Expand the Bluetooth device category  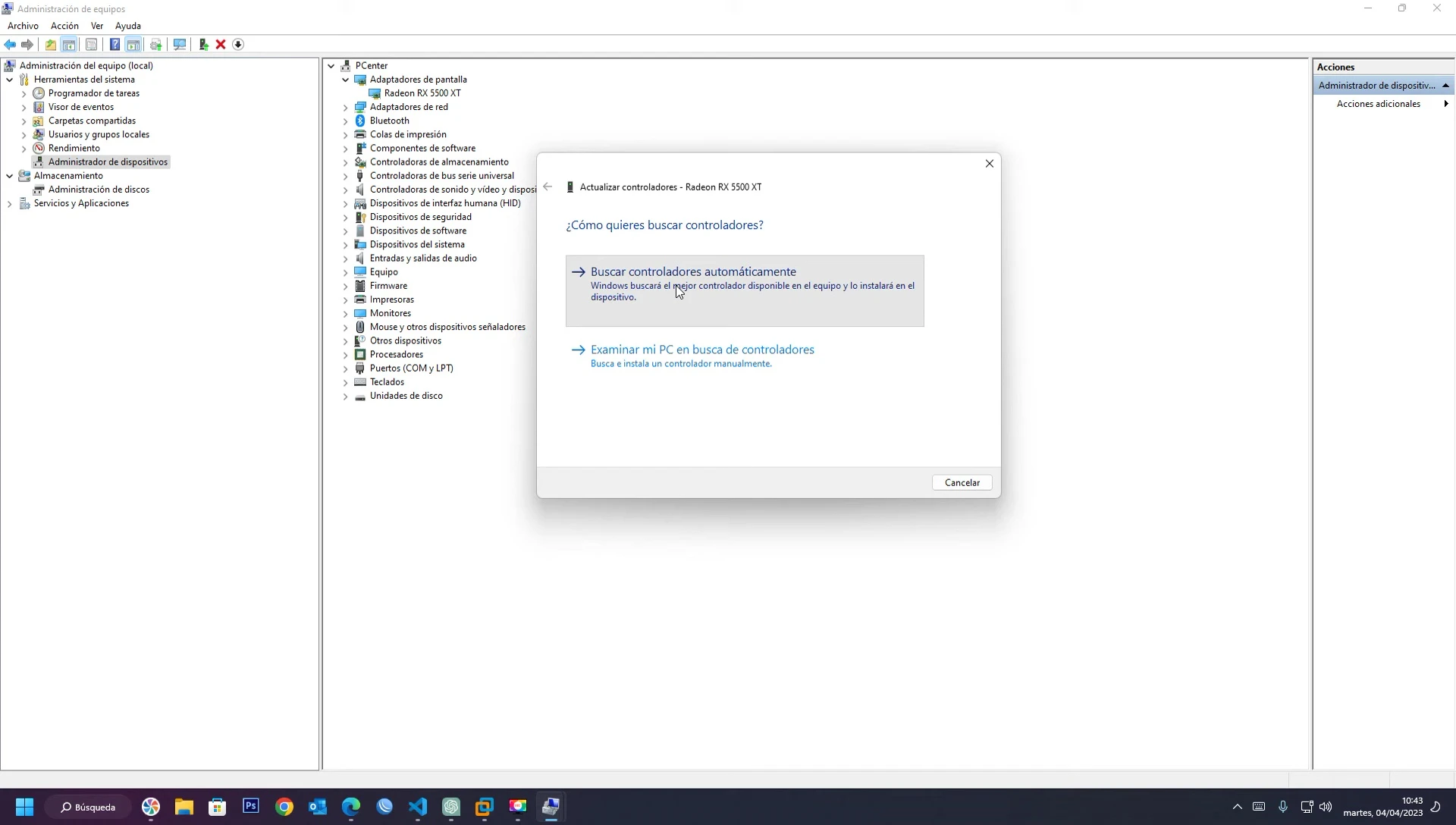click(345, 121)
